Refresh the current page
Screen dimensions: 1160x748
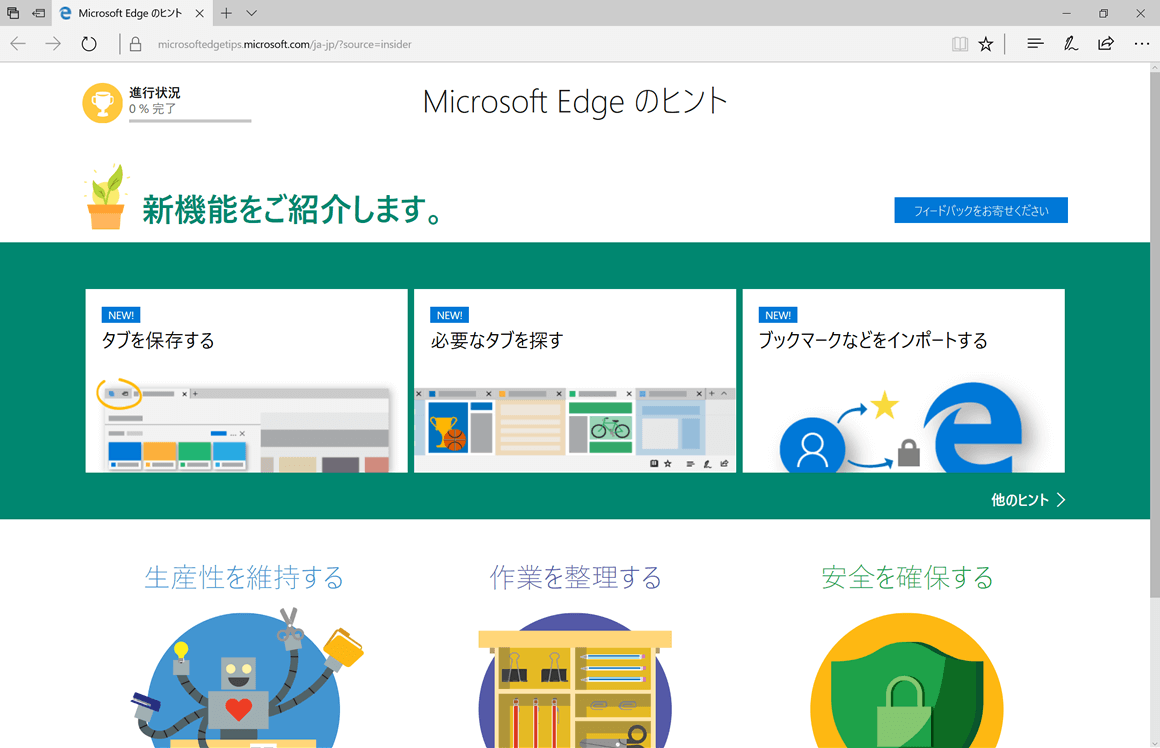tap(89, 43)
